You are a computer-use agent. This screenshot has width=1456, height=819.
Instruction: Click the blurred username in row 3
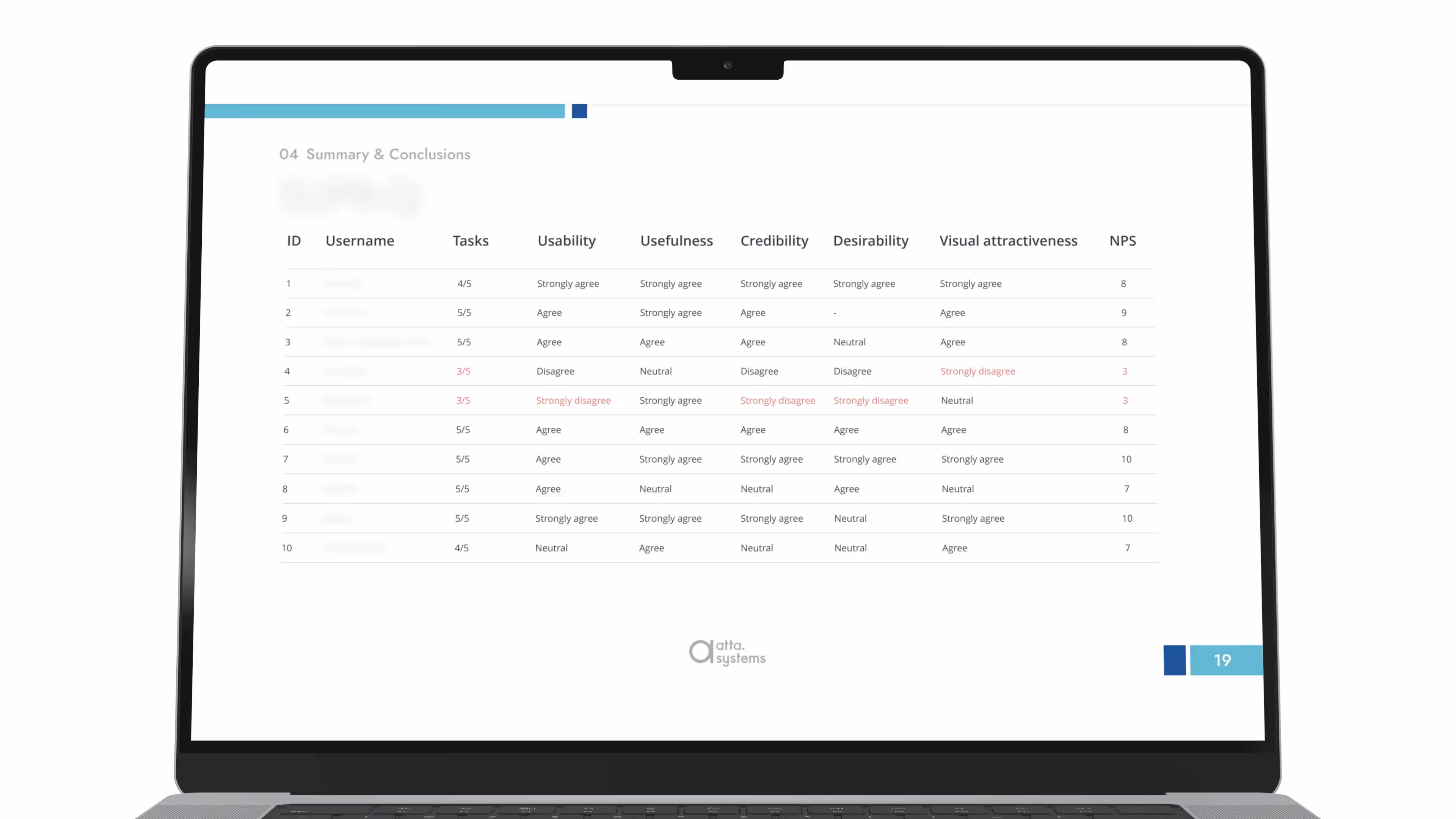click(375, 342)
